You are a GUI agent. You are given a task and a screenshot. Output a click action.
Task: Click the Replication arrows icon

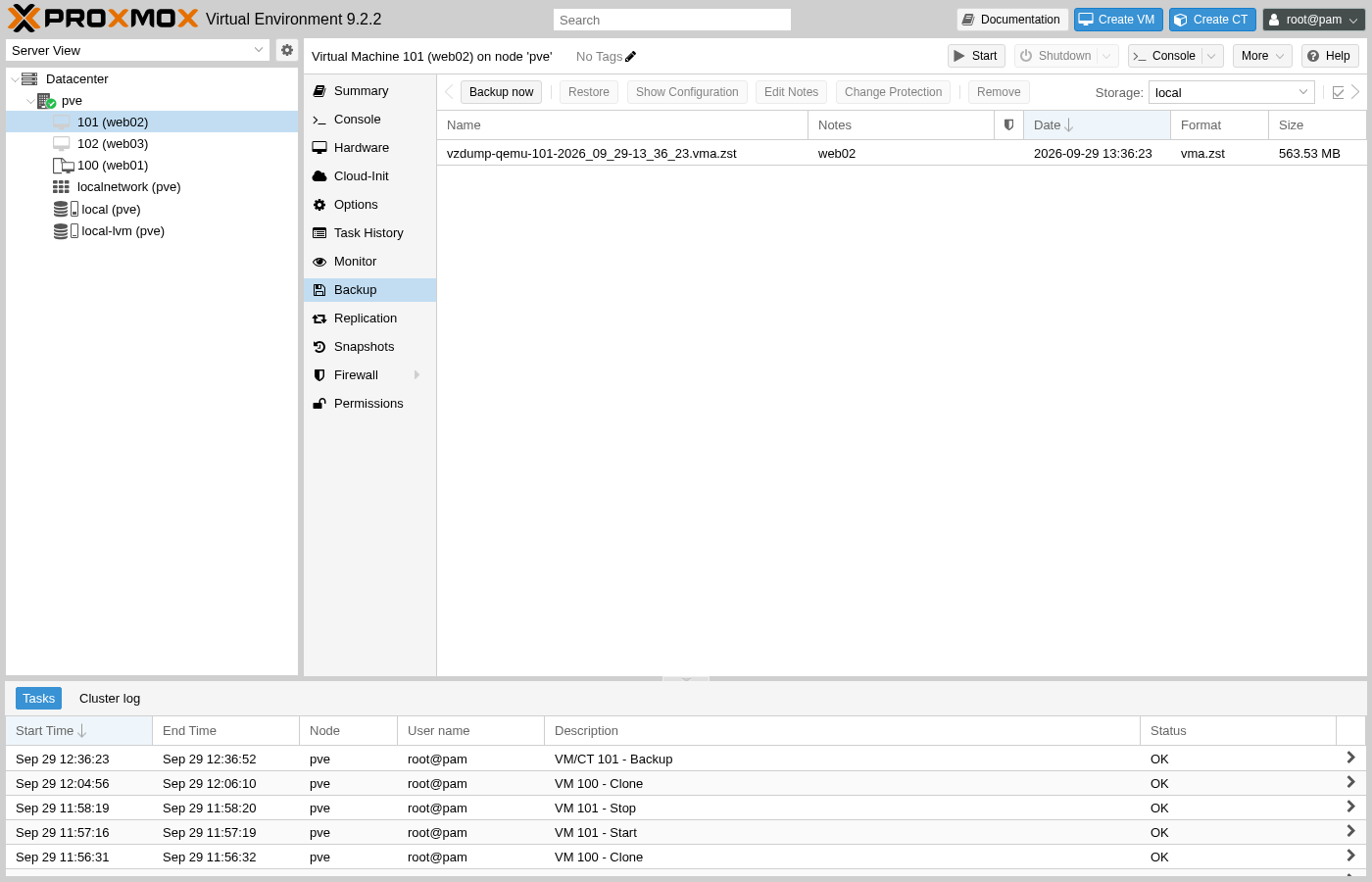319,318
